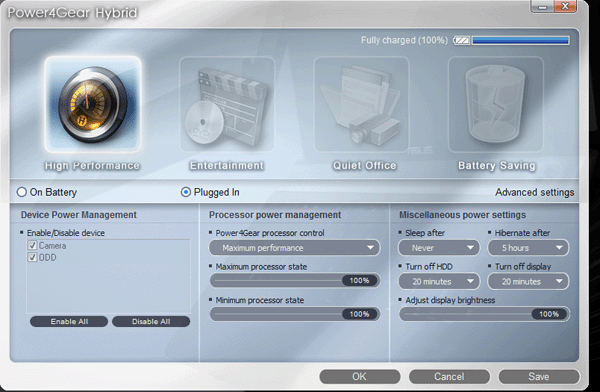This screenshot has height=392, width=600.
Task: Click the Device Power Management heading
Action: 78,215
